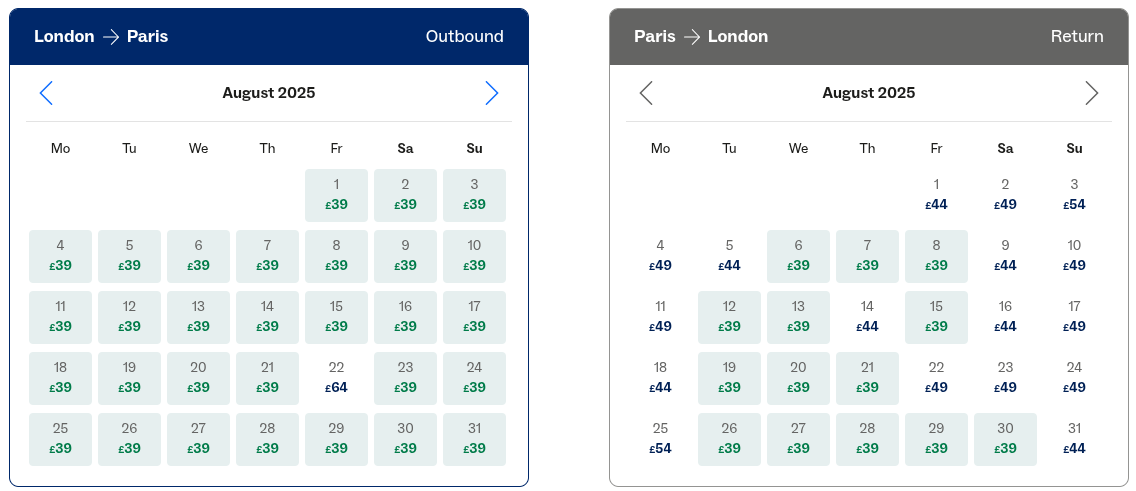Select return August 12 at £39

(x=729, y=317)
